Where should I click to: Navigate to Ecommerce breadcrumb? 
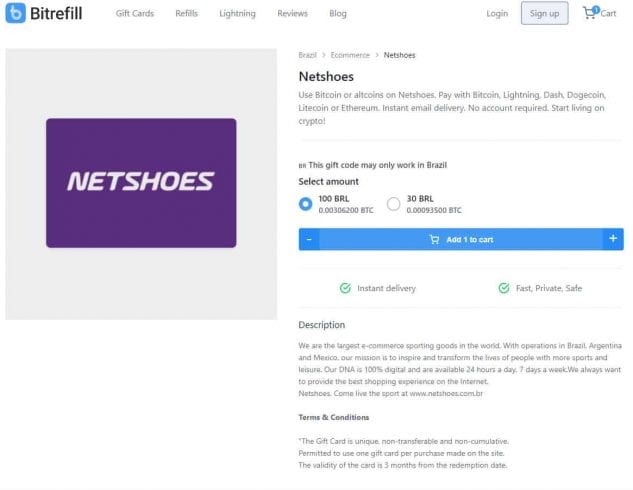350,55
